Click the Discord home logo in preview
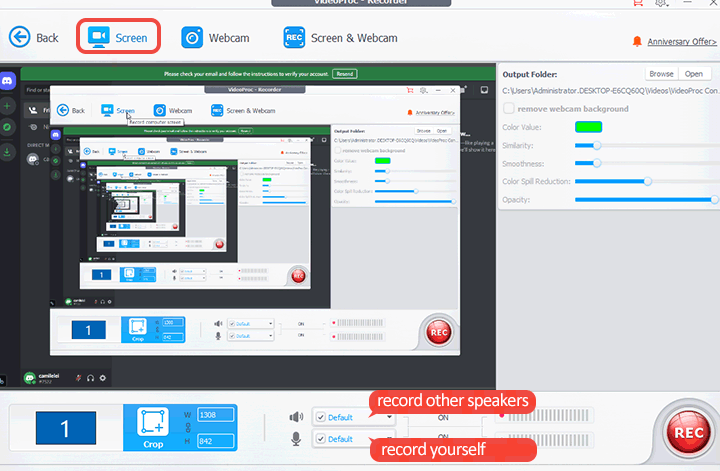This screenshot has width=720, height=471. (7, 81)
